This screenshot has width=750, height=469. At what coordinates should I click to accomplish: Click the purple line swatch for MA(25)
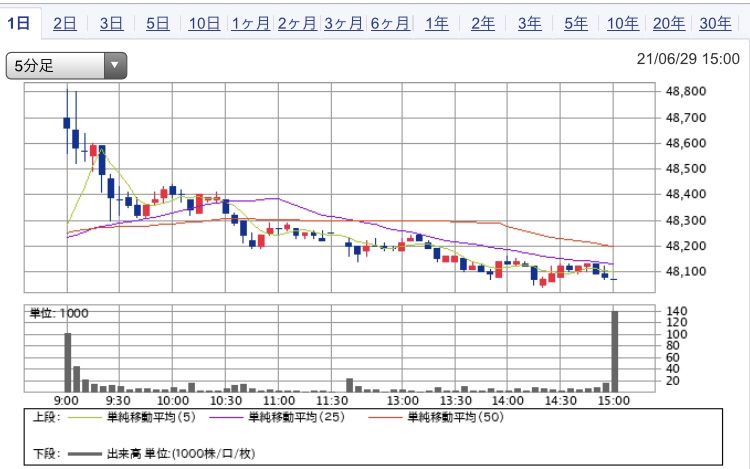click(x=226, y=418)
